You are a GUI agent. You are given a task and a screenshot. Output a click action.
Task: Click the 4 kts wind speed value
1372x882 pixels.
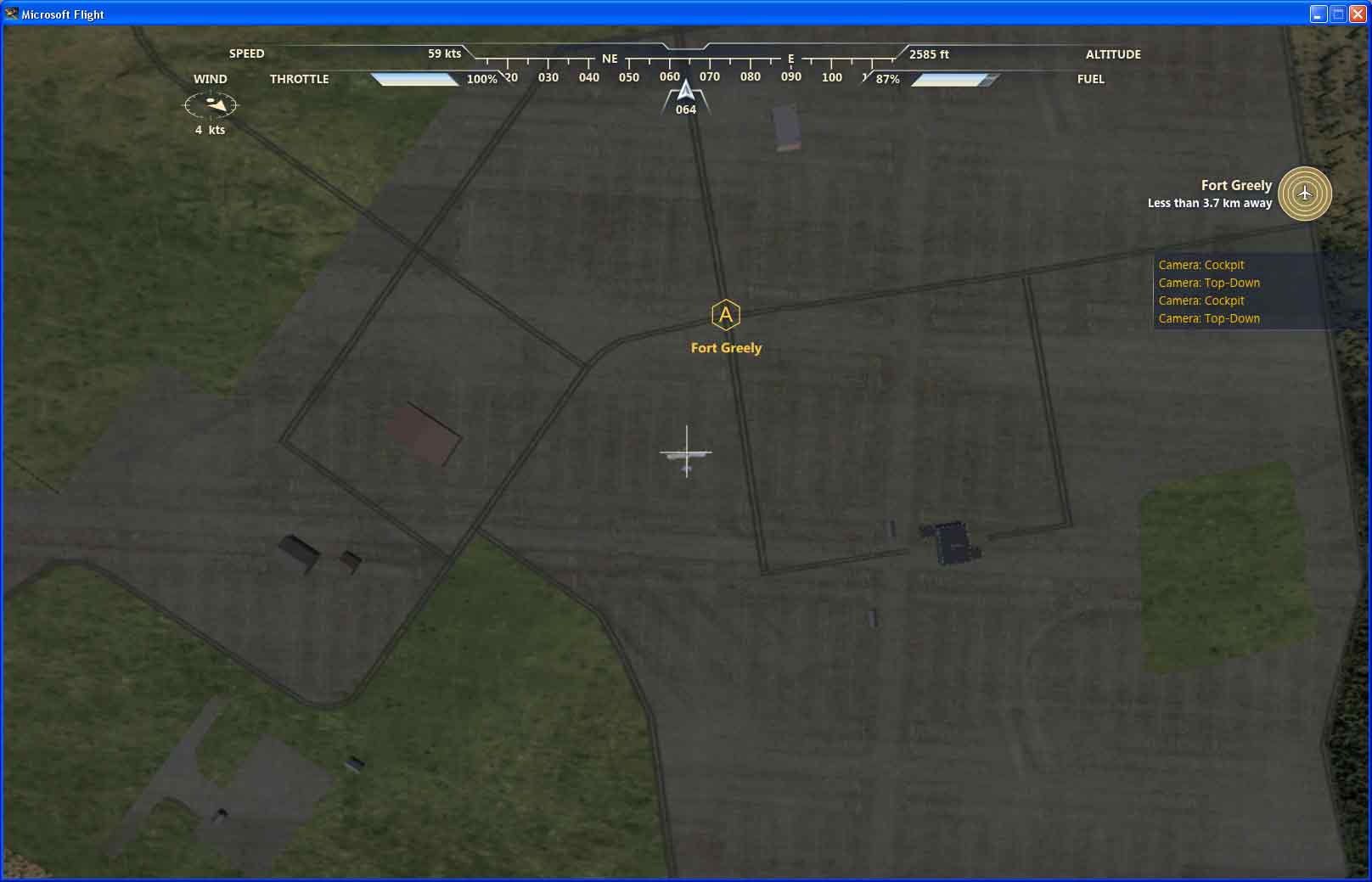[x=210, y=130]
